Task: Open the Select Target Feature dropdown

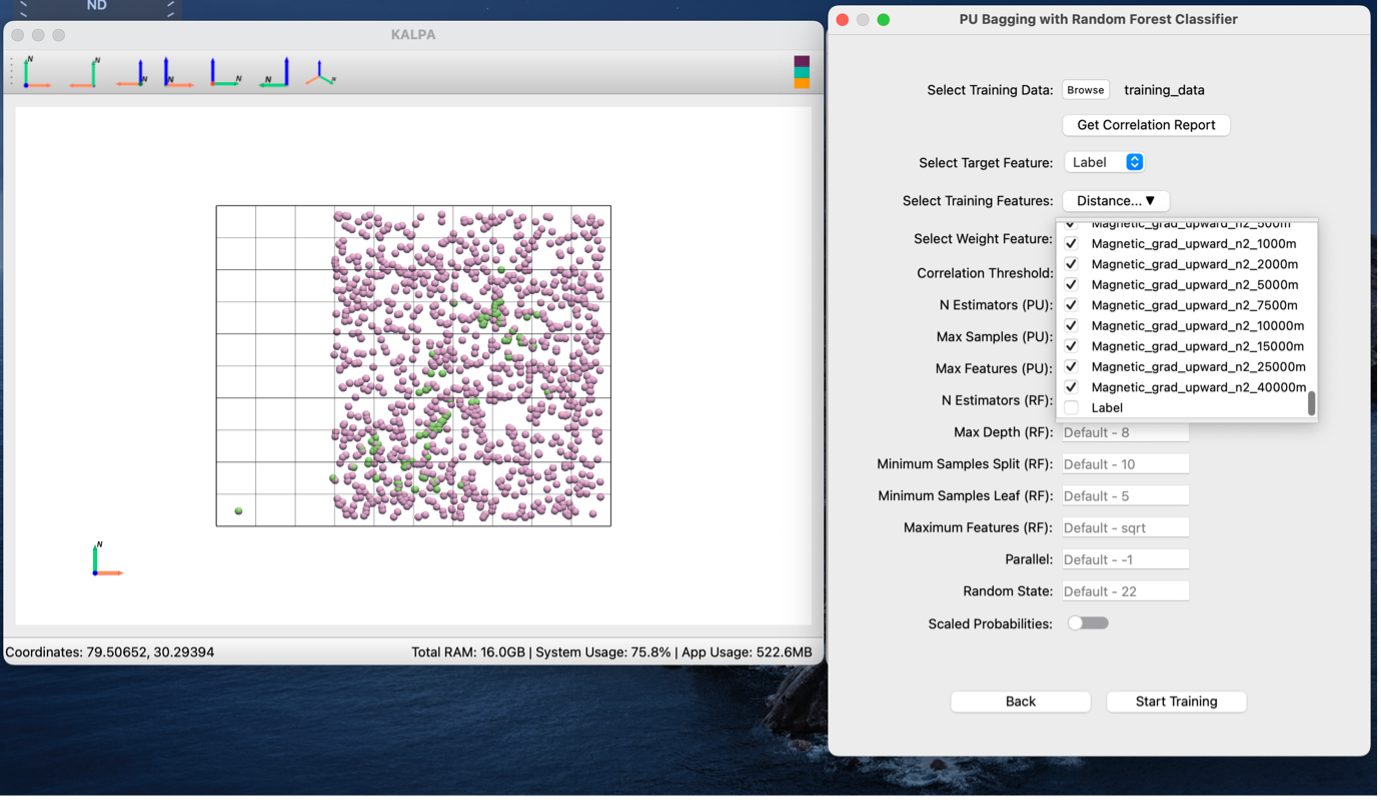Action: (1104, 162)
